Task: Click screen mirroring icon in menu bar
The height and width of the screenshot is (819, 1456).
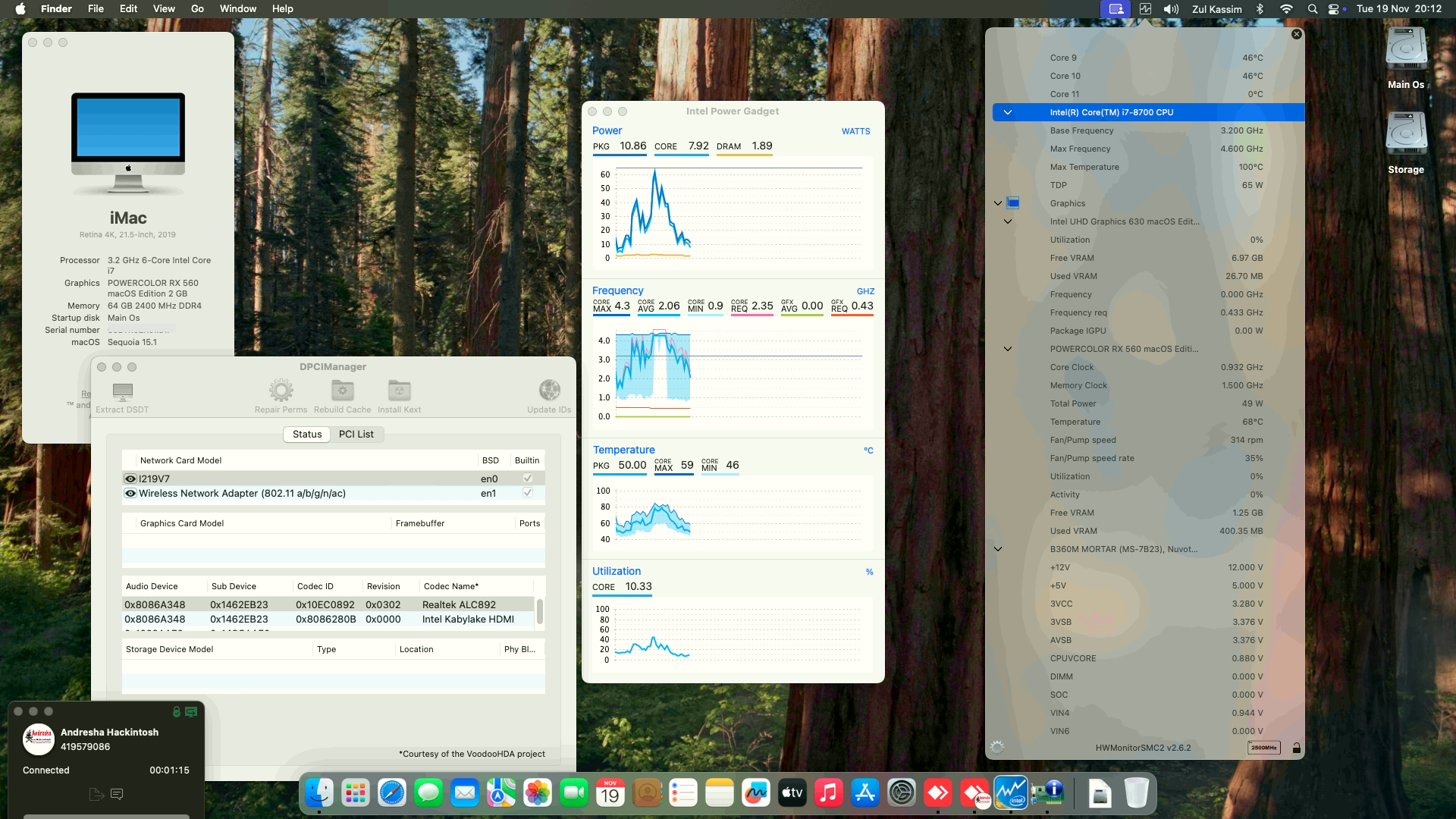Action: 1116,9
